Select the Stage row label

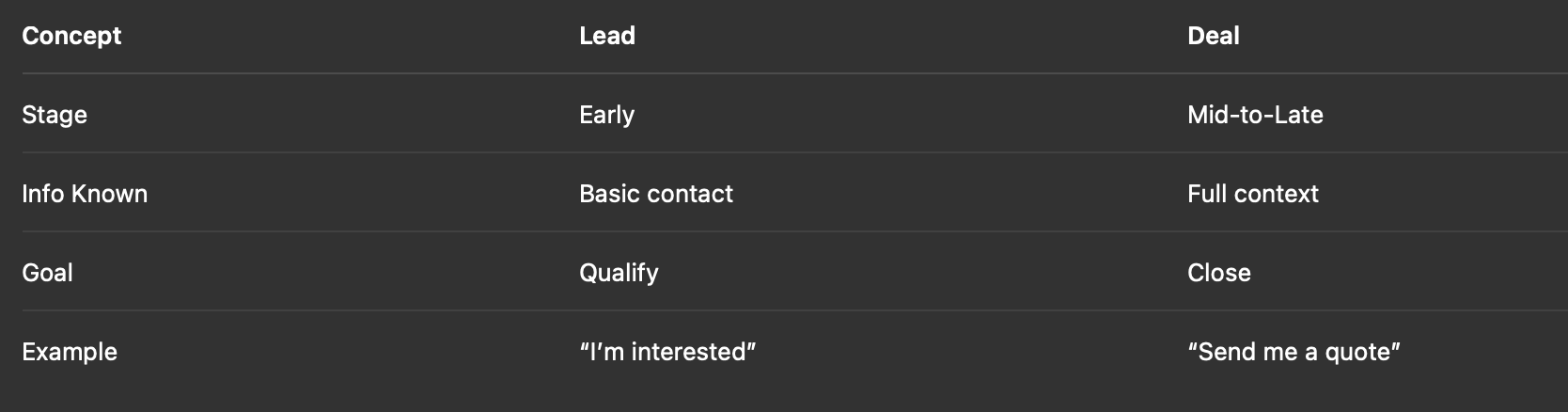coord(55,115)
